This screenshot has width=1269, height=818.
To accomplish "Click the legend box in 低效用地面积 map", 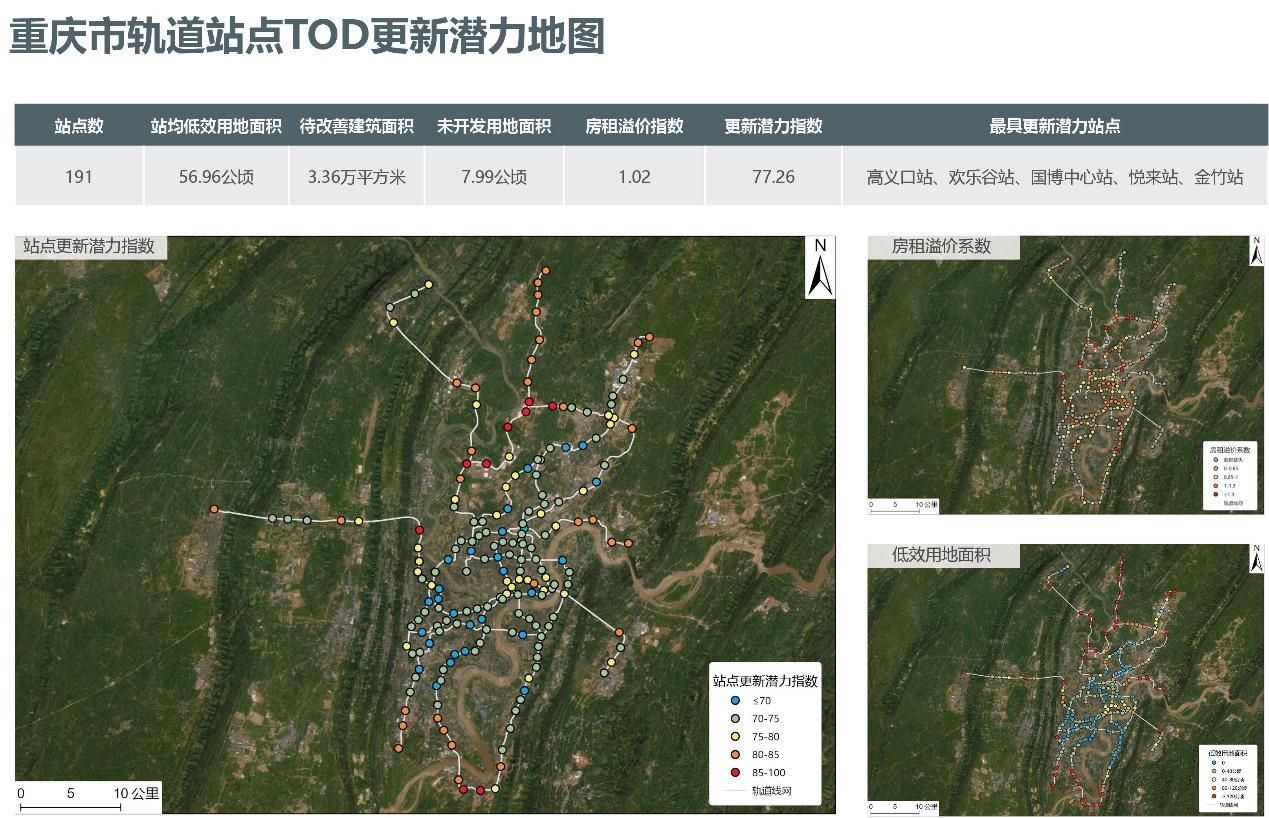I will [x=1227, y=776].
